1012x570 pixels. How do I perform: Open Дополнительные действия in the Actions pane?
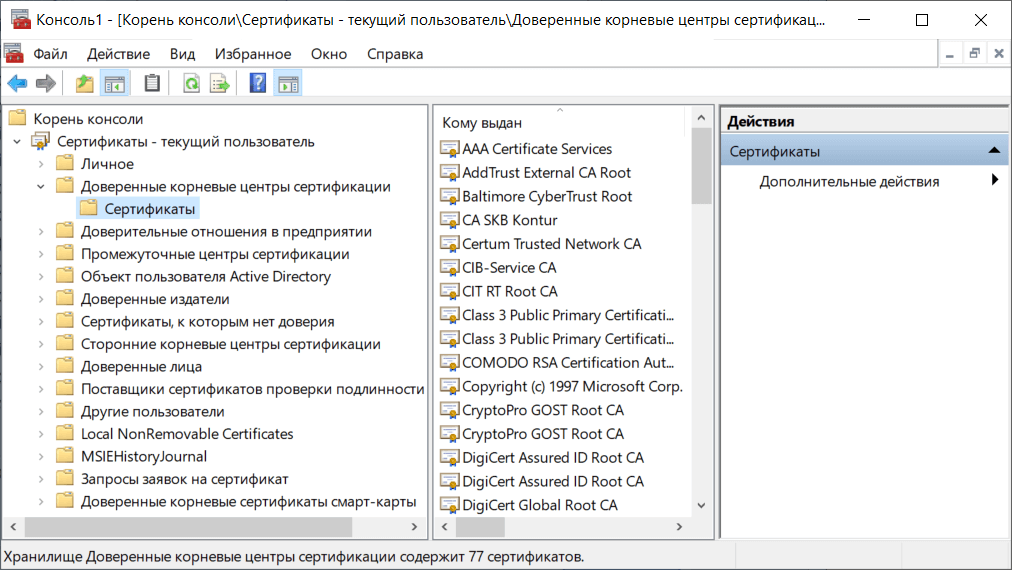(x=849, y=182)
